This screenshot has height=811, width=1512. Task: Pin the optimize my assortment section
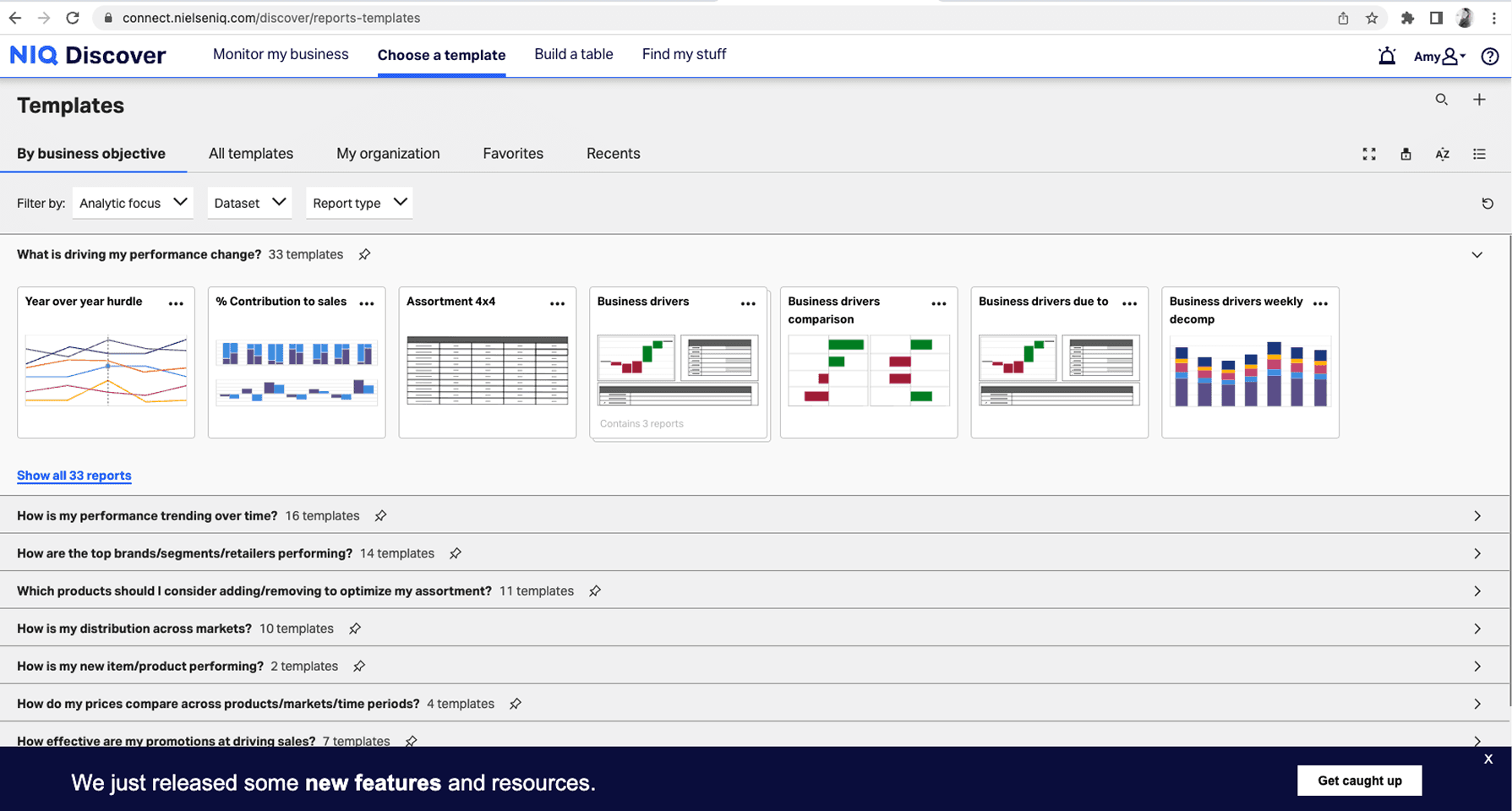[x=595, y=591]
